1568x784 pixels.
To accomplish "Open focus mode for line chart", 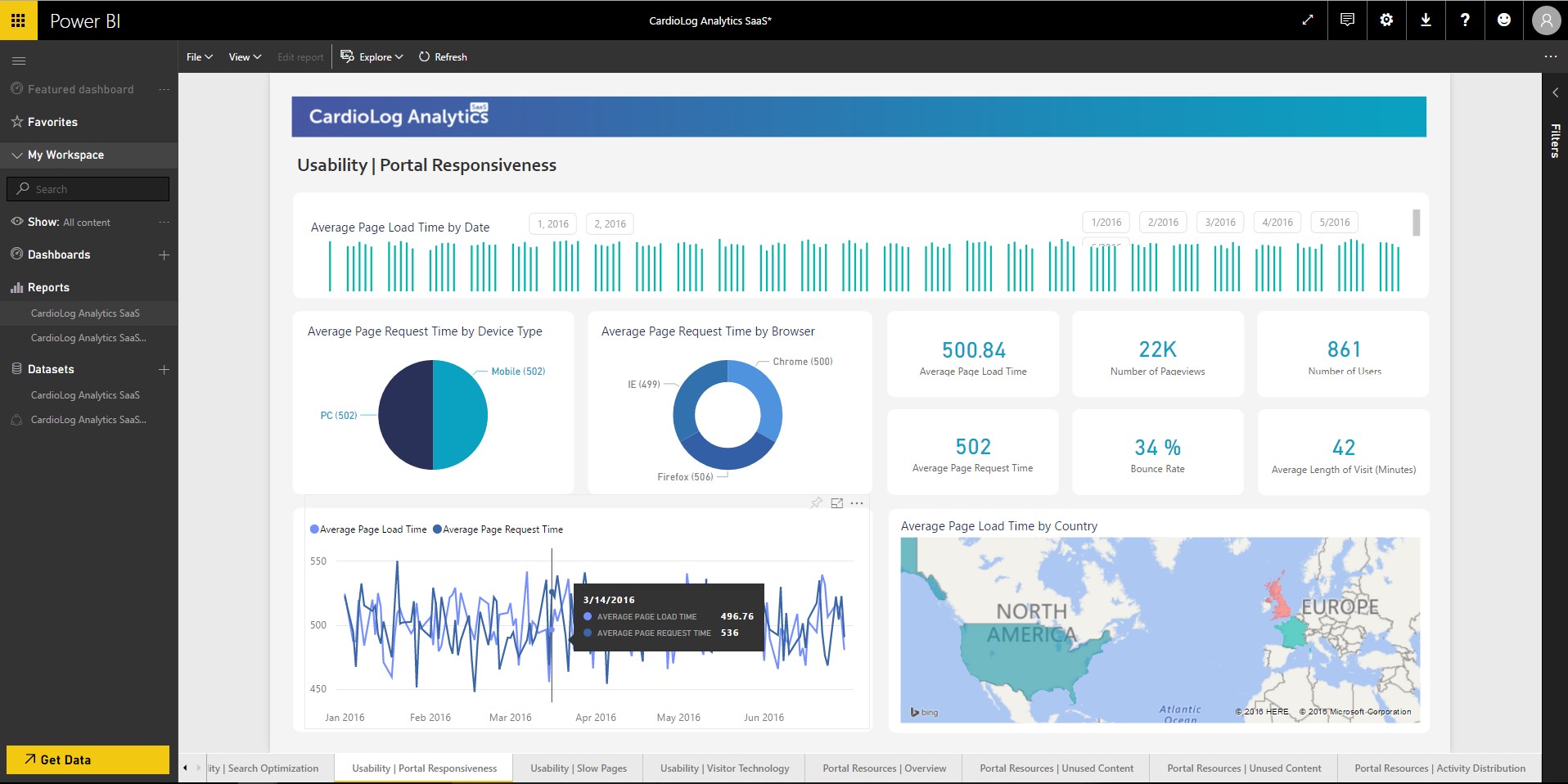I will pos(836,502).
